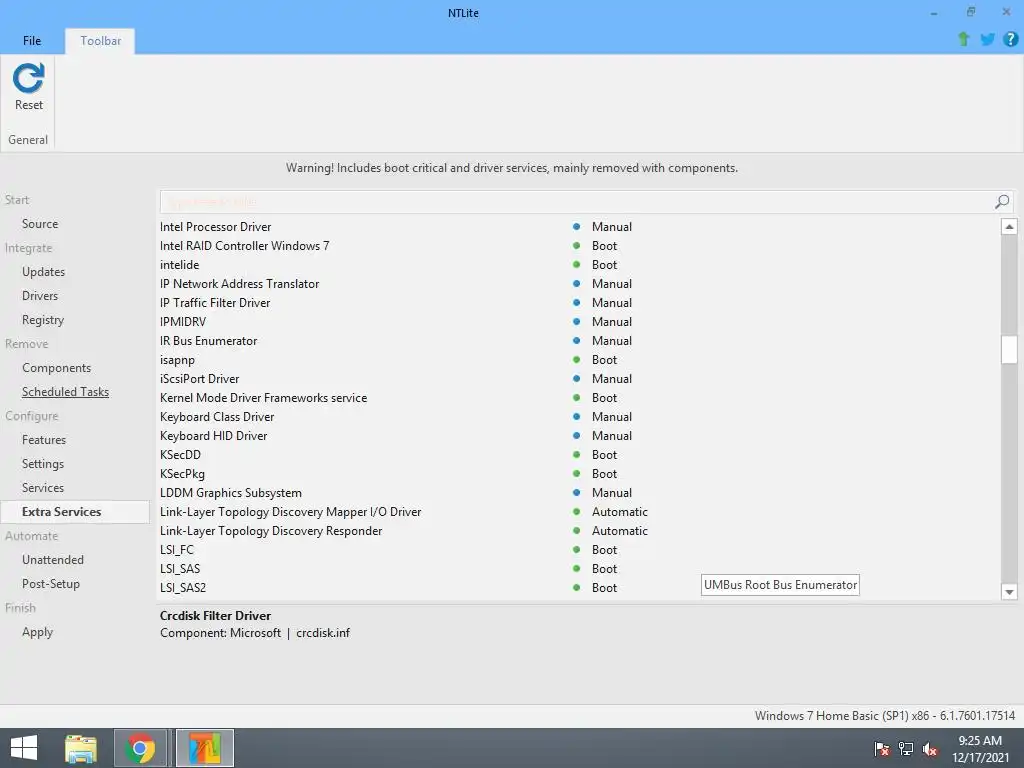Click the status dot for LSI_SAS2
The image size is (1024, 768).
coord(577,587)
